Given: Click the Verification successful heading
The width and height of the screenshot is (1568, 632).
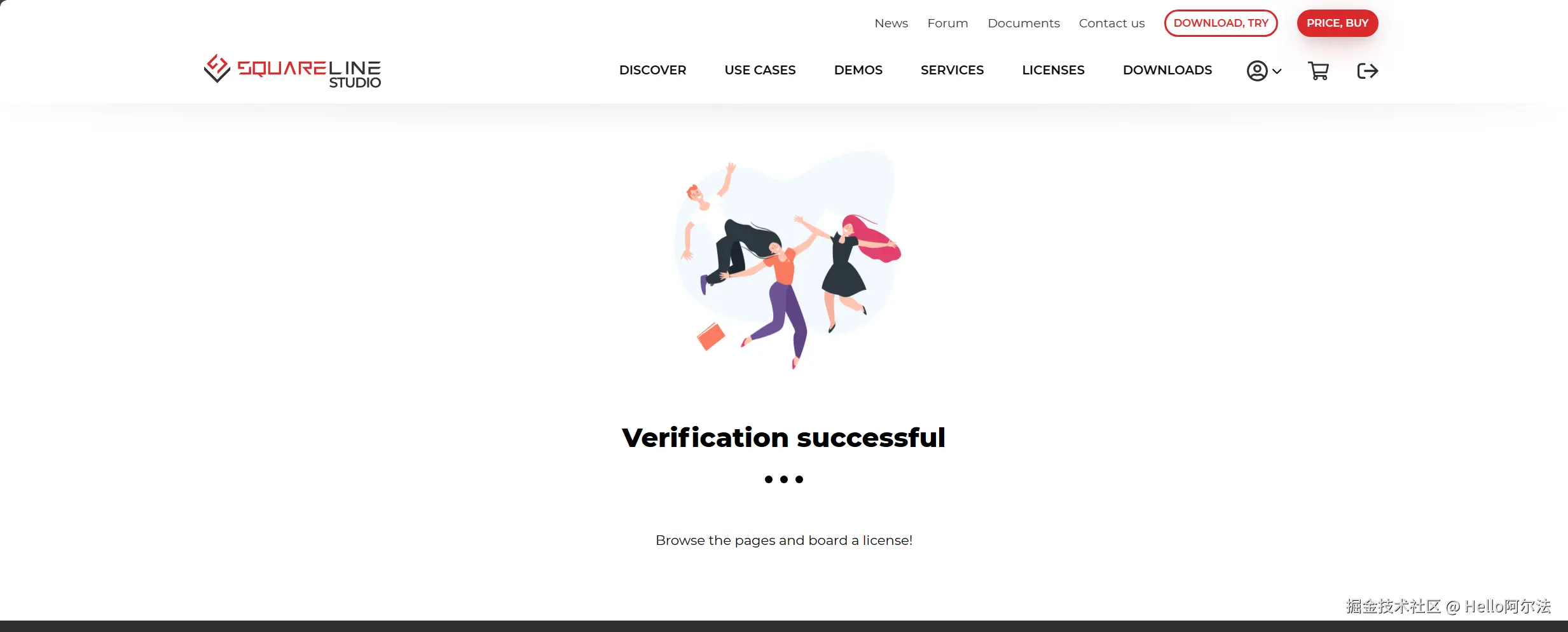Looking at the screenshot, I should pyautogui.click(x=783, y=437).
